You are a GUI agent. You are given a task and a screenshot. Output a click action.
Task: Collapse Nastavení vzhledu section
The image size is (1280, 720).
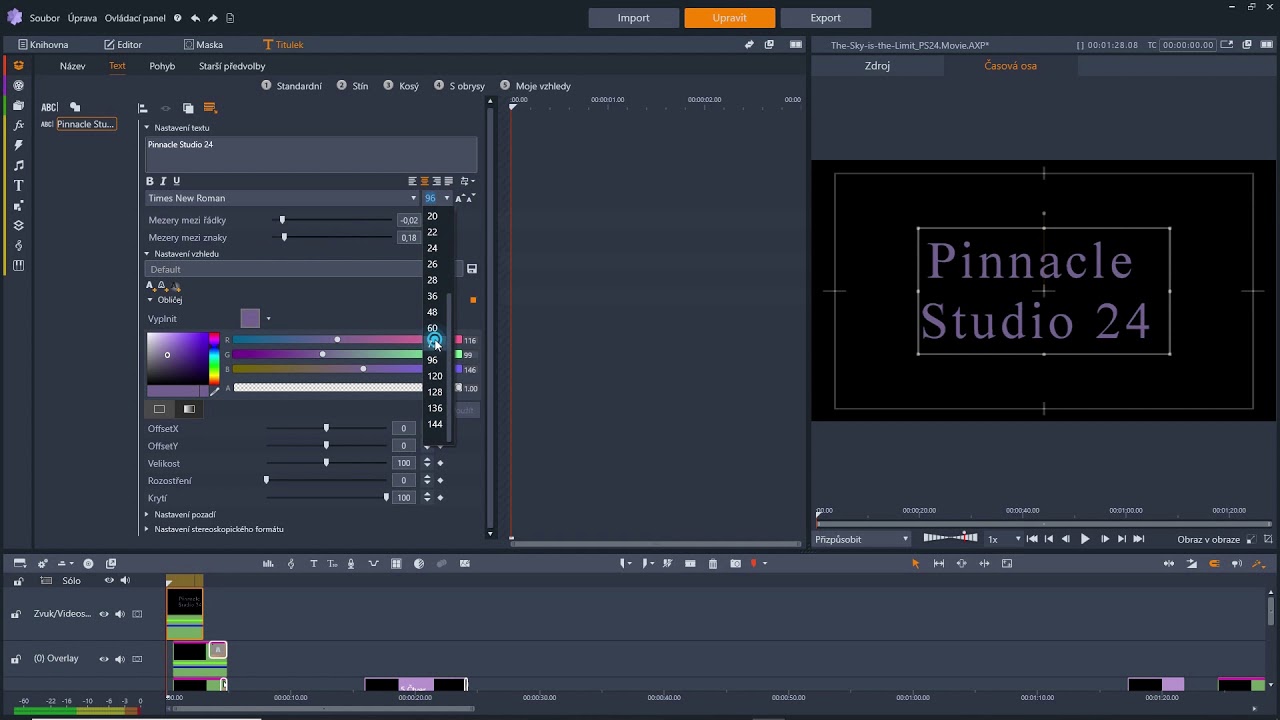point(147,254)
